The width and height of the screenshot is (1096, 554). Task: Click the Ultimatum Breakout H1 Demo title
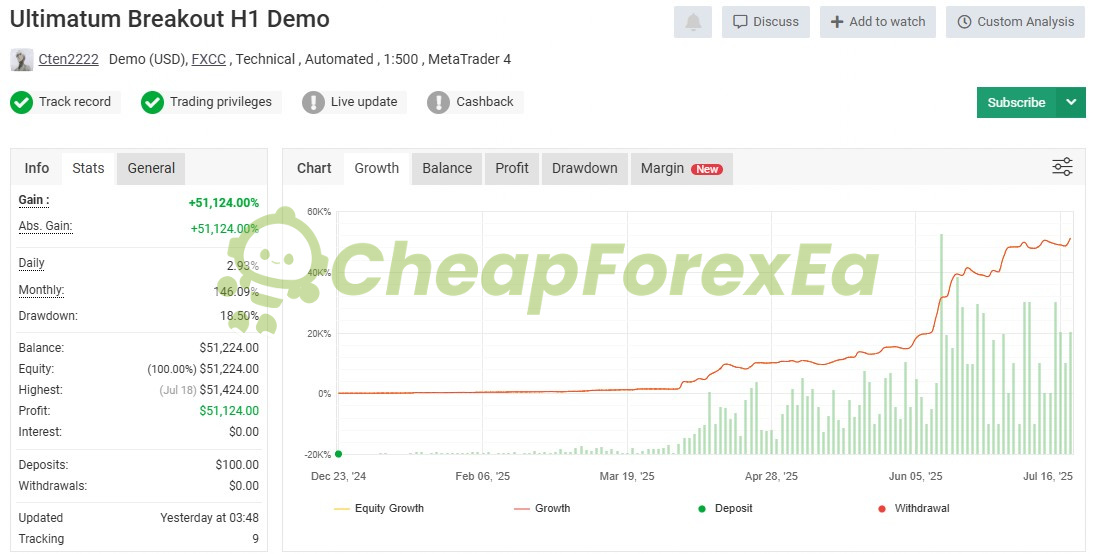coord(170,19)
